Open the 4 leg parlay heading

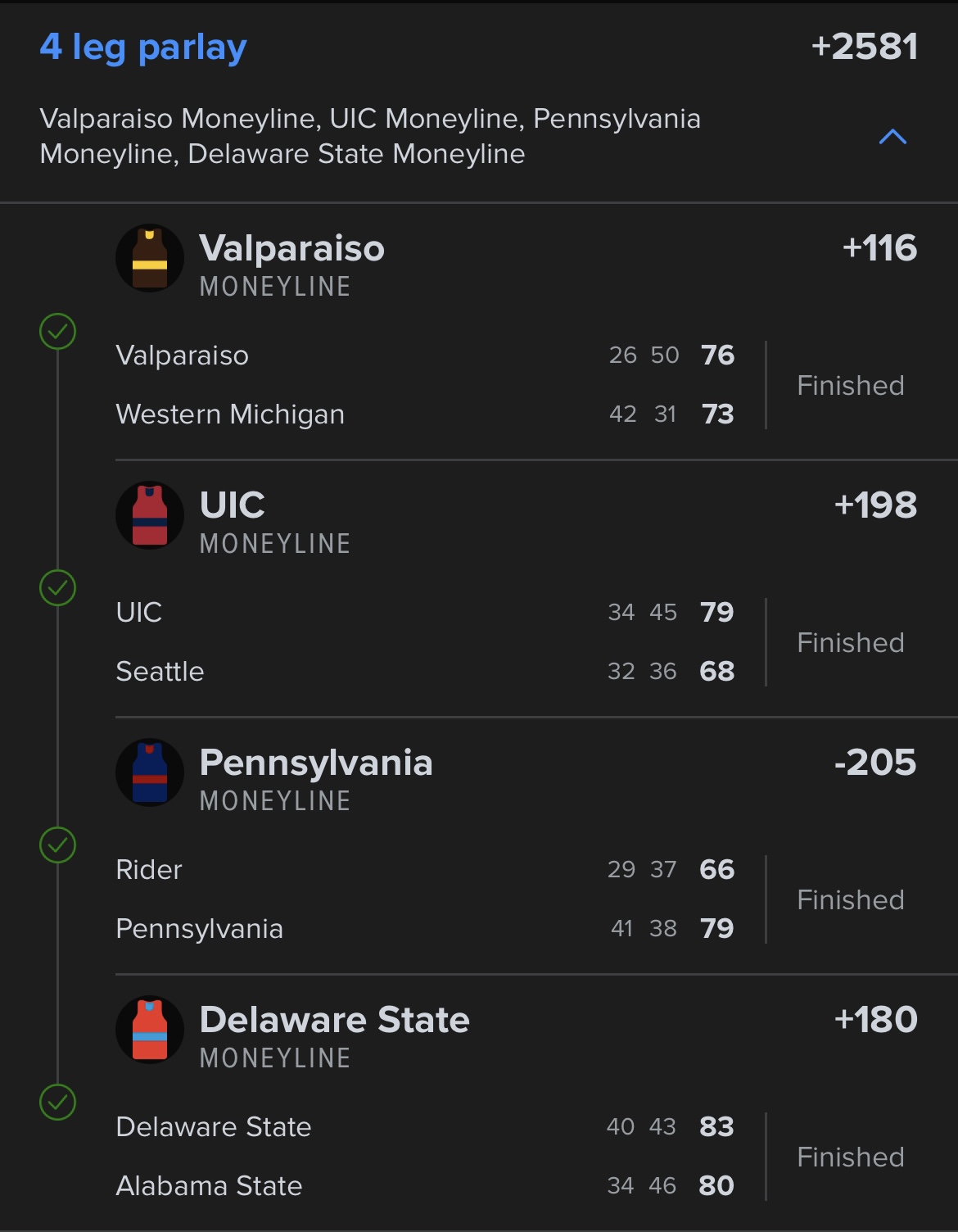143,48
